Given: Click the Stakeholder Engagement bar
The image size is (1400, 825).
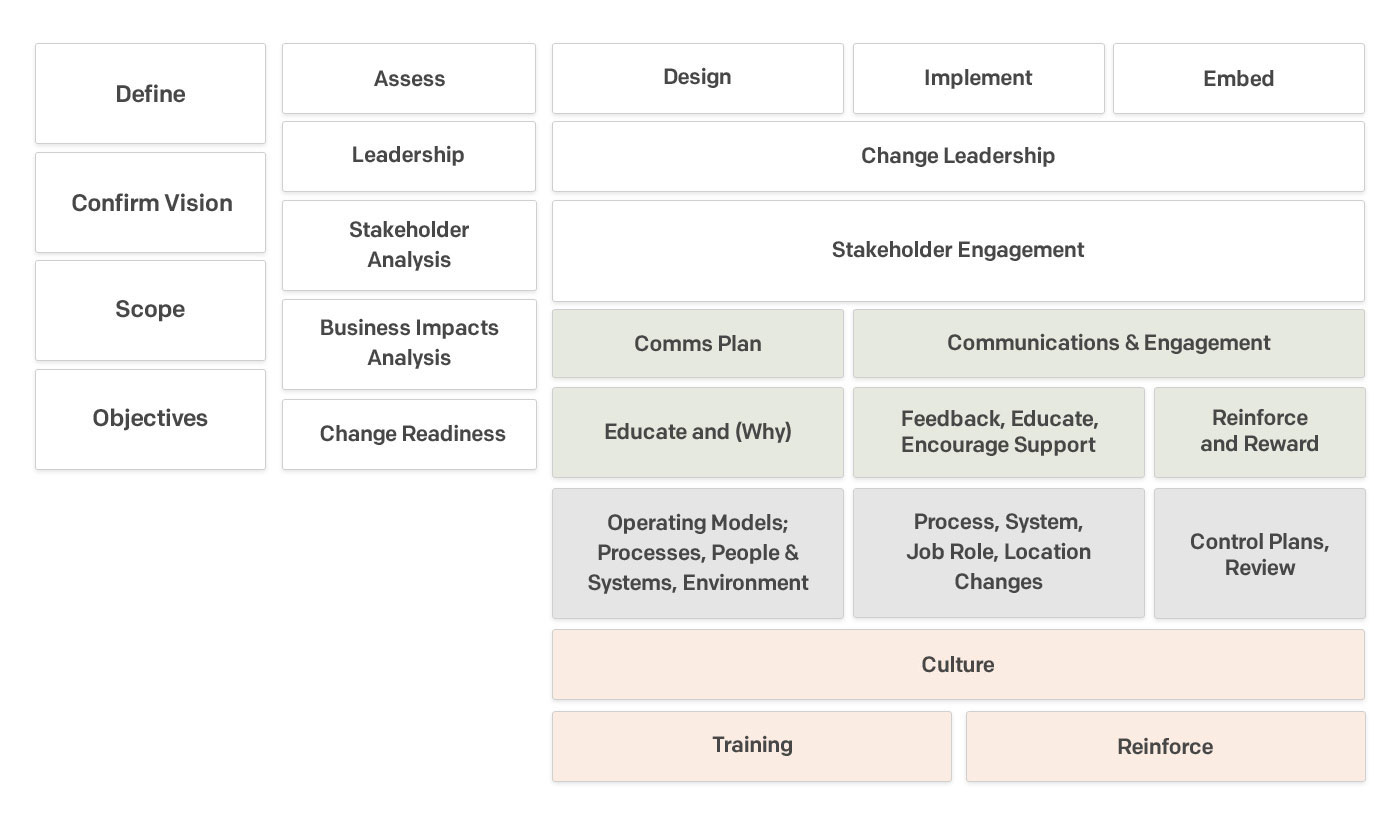Looking at the screenshot, I should [x=957, y=250].
